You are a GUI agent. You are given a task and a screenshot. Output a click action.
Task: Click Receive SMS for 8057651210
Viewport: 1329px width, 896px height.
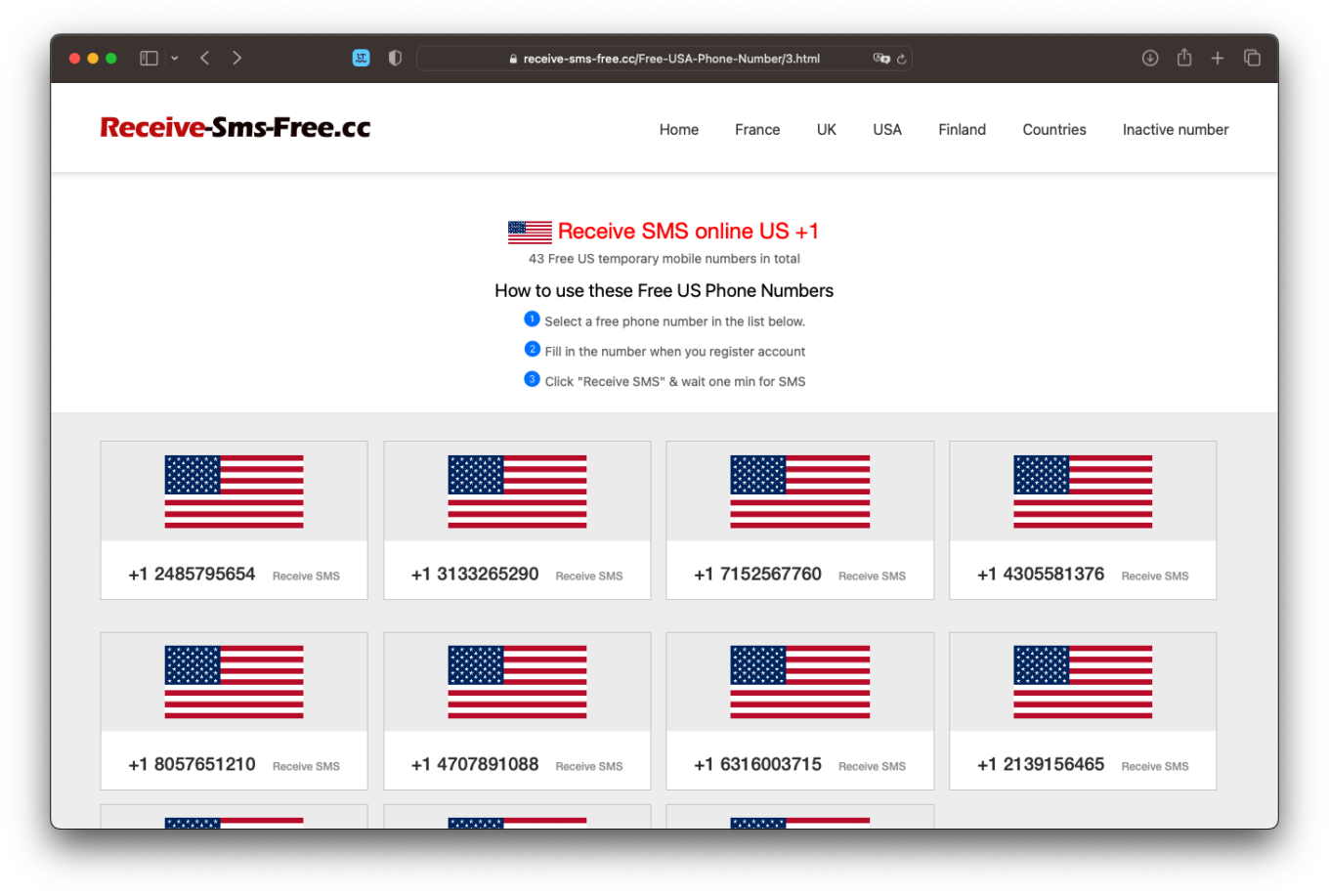[x=306, y=767]
